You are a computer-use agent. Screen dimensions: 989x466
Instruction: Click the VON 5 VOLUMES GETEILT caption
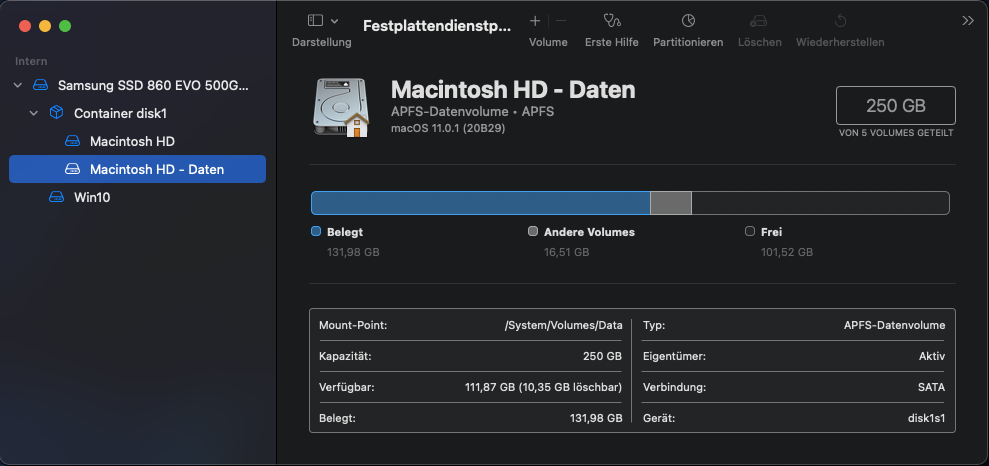896,133
